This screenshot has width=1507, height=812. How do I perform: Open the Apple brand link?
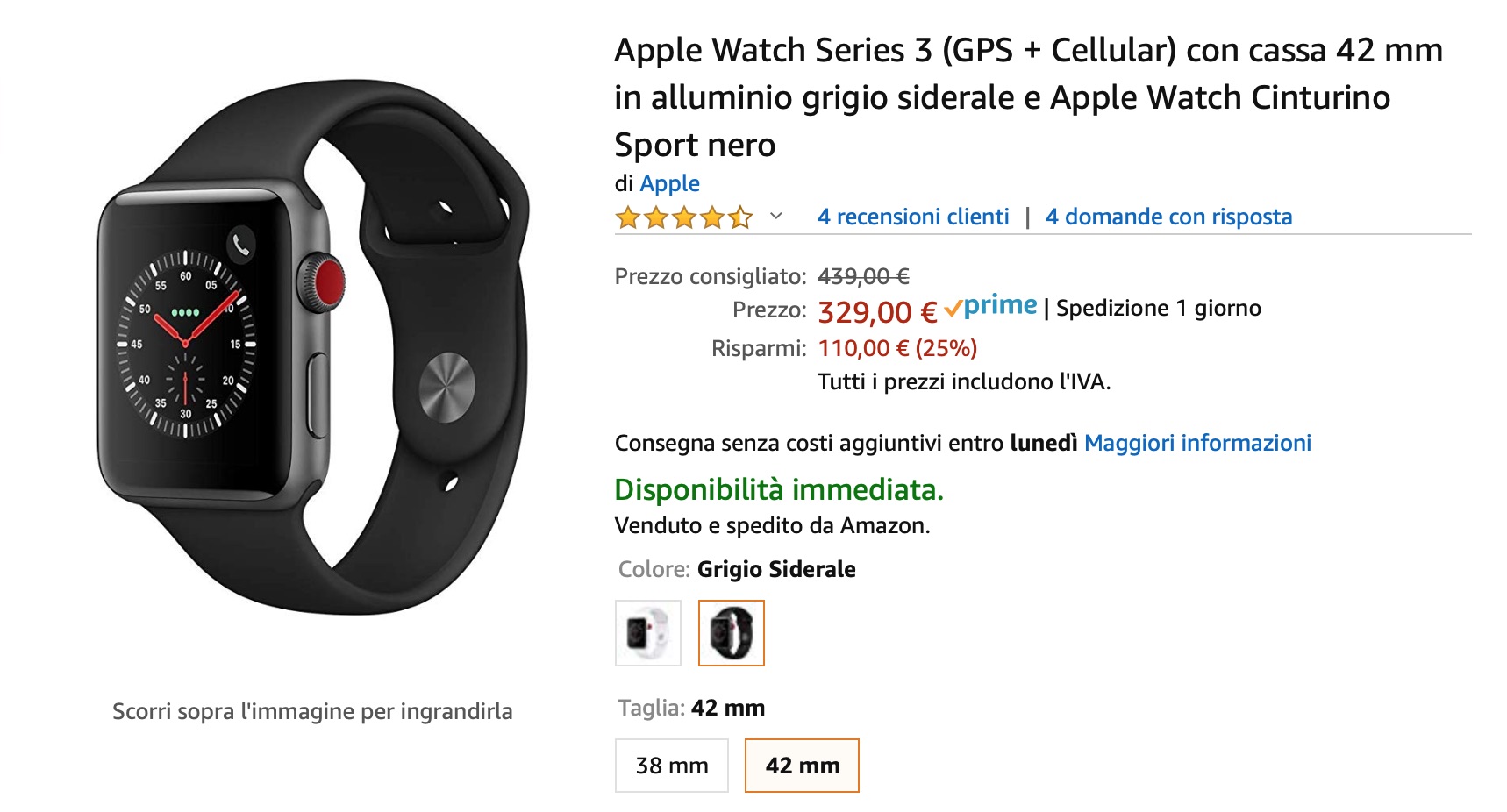coord(669,184)
